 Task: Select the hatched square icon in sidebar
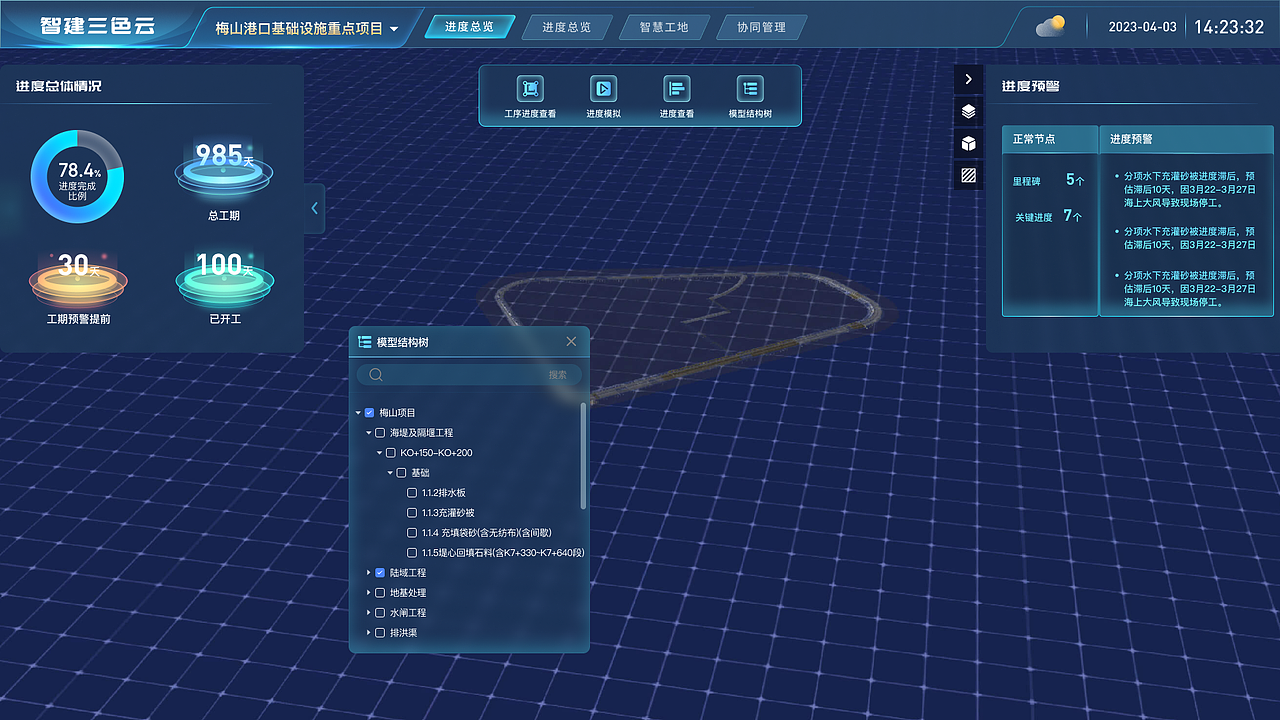pyautogui.click(x=968, y=175)
